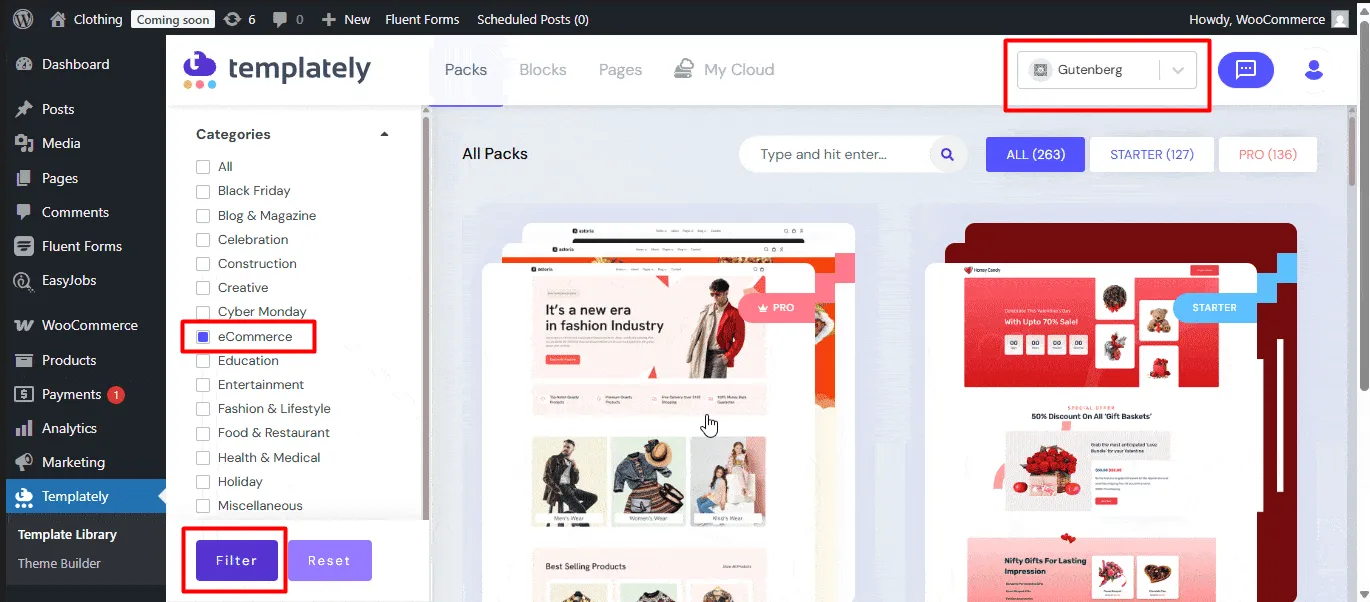This screenshot has width=1370, height=602.
Task: Check the Health & Medical checkbox
Action: point(203,458)
